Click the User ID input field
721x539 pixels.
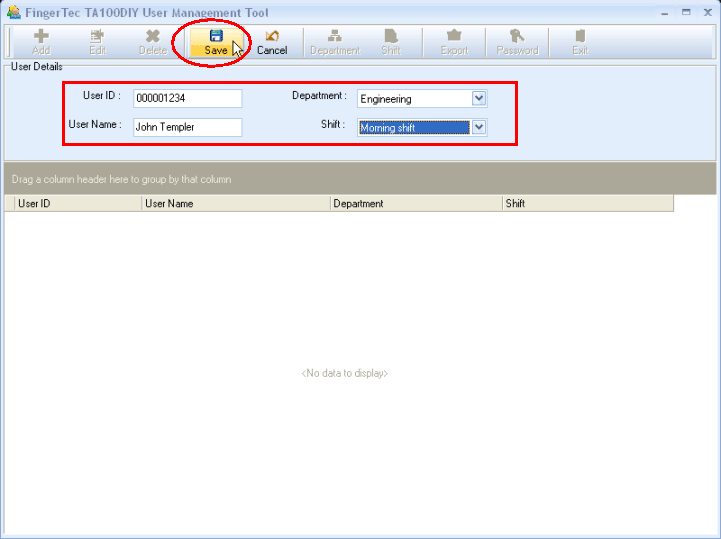[188, 98]
